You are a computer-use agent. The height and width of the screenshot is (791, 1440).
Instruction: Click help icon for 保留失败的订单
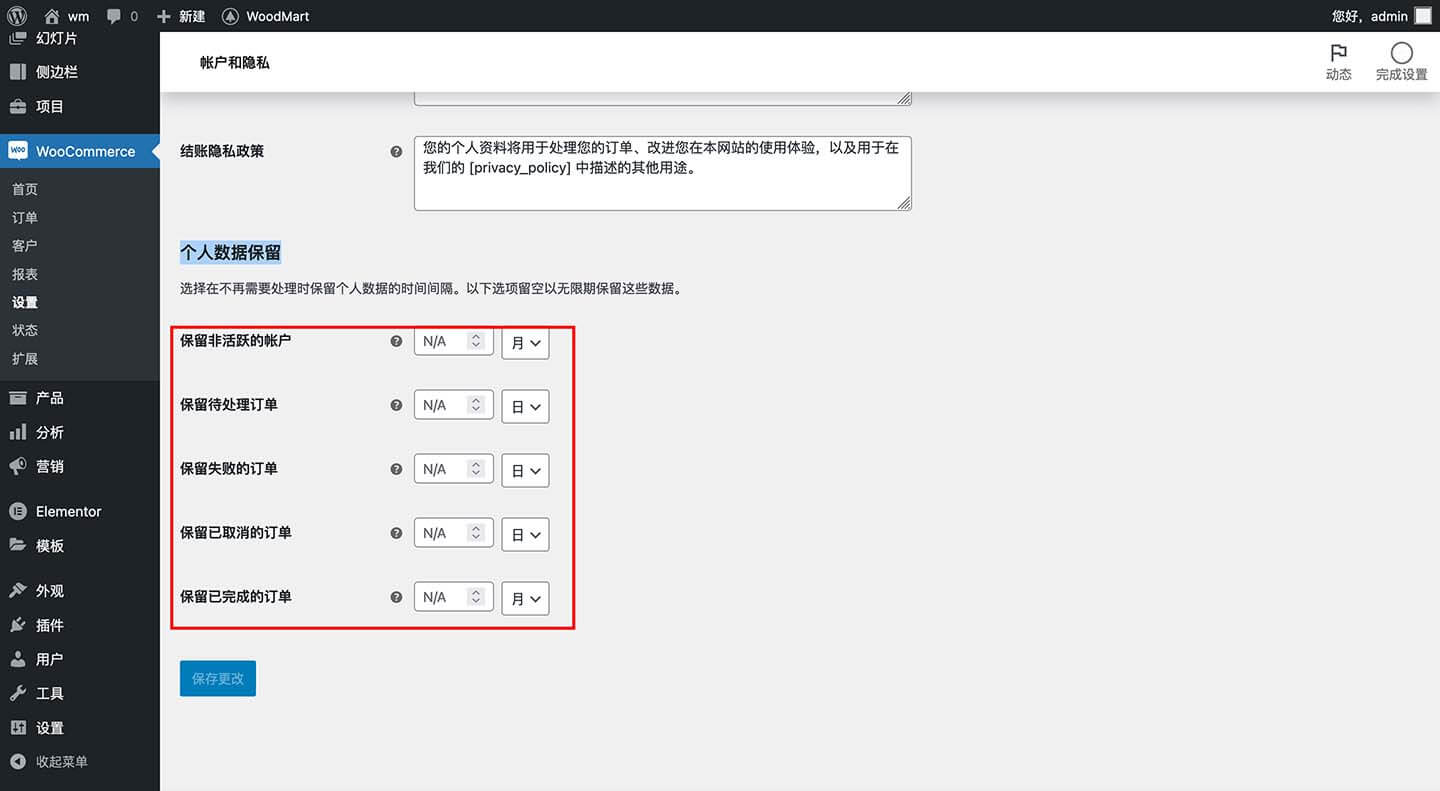(396, 469)
